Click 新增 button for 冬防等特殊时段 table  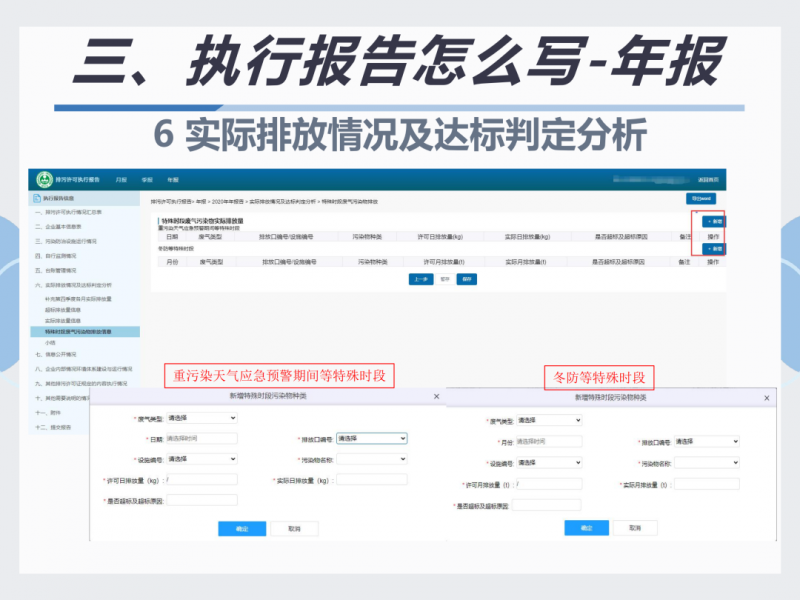point(714,248)
